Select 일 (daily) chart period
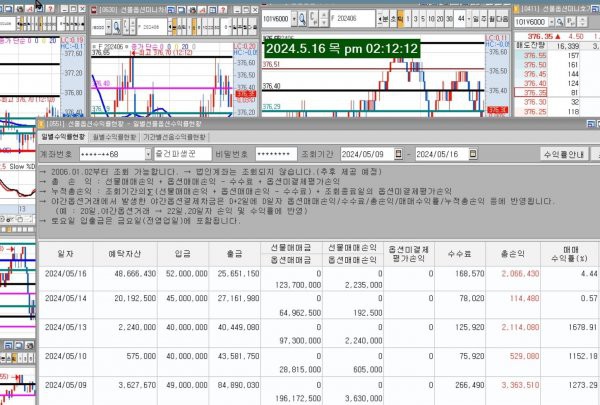Image resolution: width=600 pixels, height=405 pixels. coord(476,19)
